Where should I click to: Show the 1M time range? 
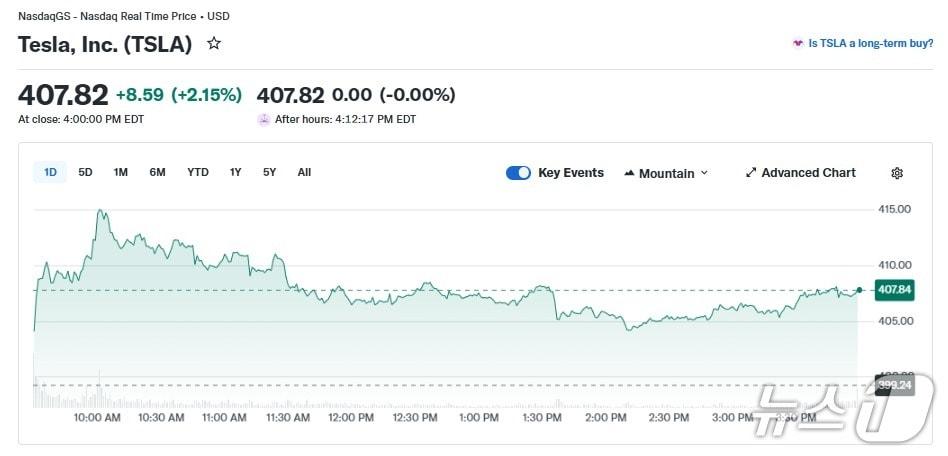point(121,172)
